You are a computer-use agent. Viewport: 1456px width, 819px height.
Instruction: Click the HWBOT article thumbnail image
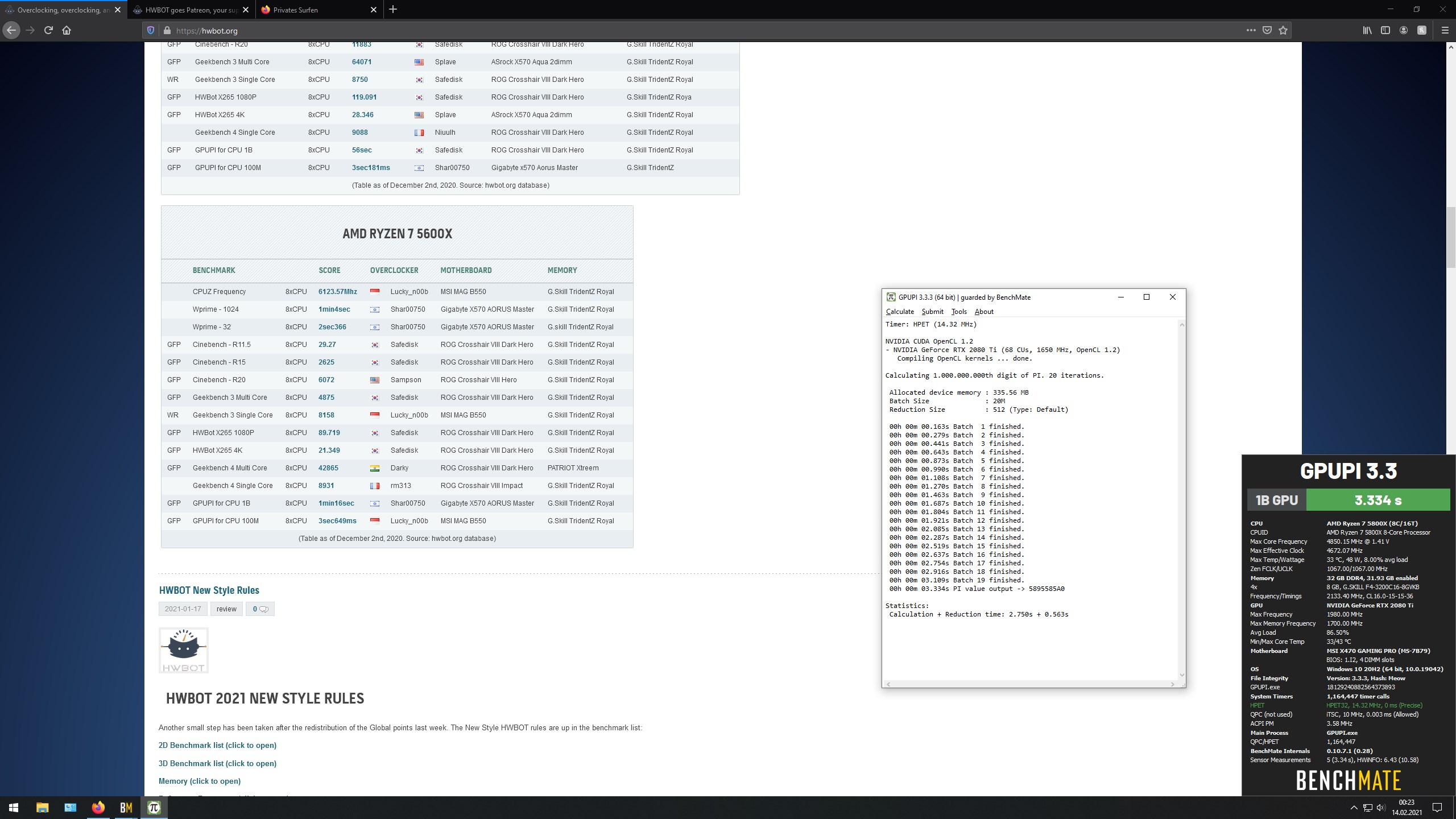[184, 651]
